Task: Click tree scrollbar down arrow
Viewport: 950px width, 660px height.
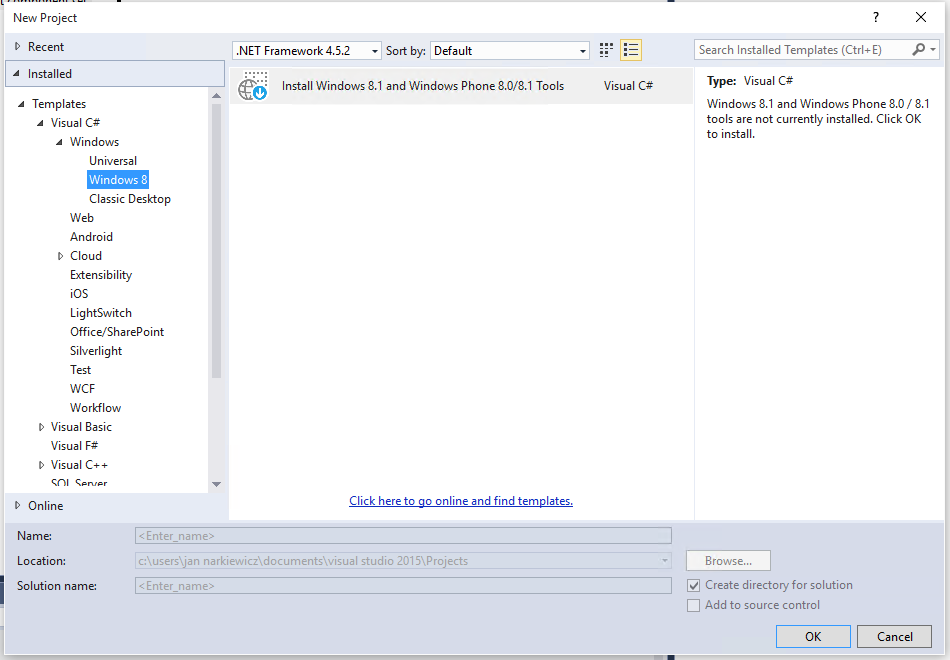Action: pyautogui.click(x=216, y=484)
